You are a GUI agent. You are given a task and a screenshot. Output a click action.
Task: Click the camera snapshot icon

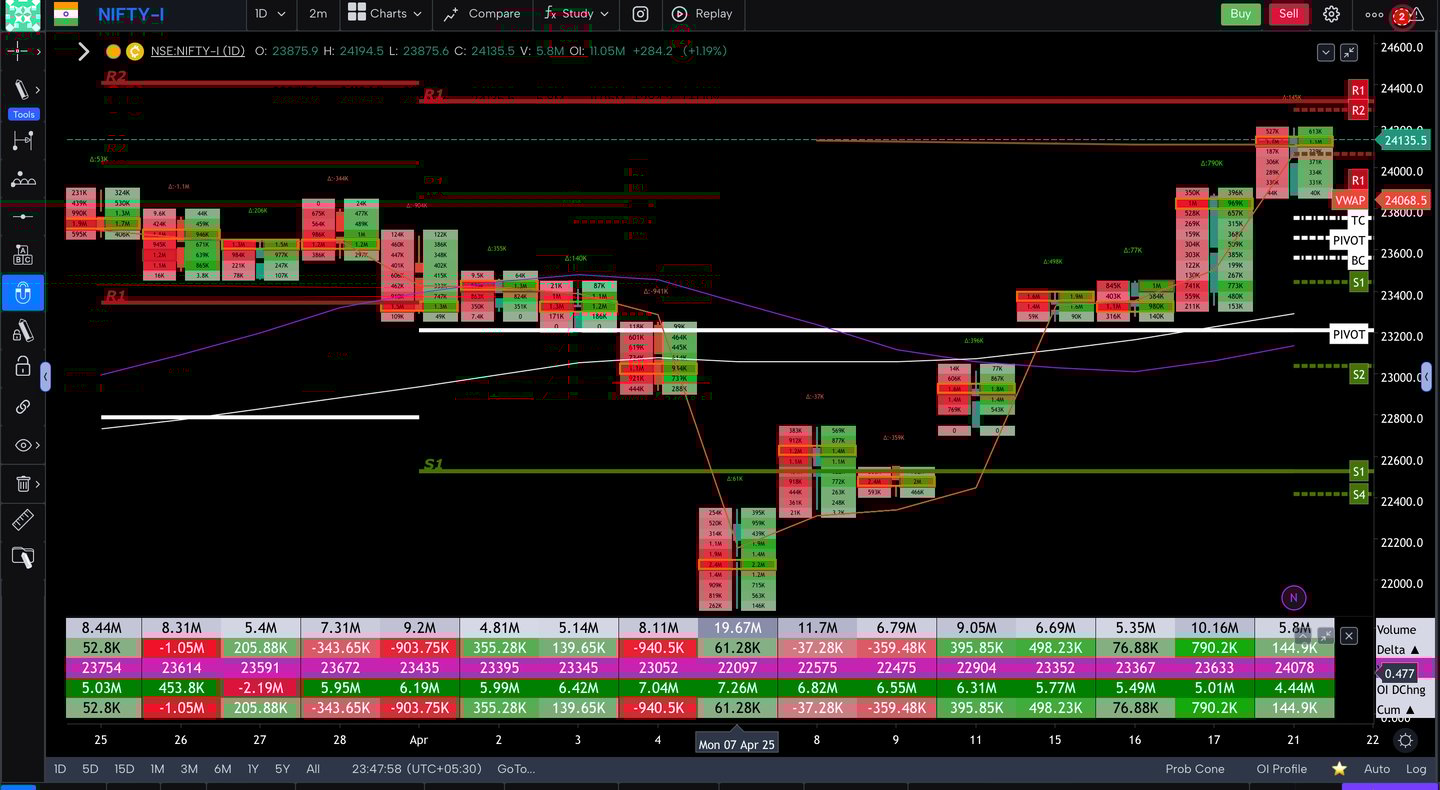(x=640, y=14)
